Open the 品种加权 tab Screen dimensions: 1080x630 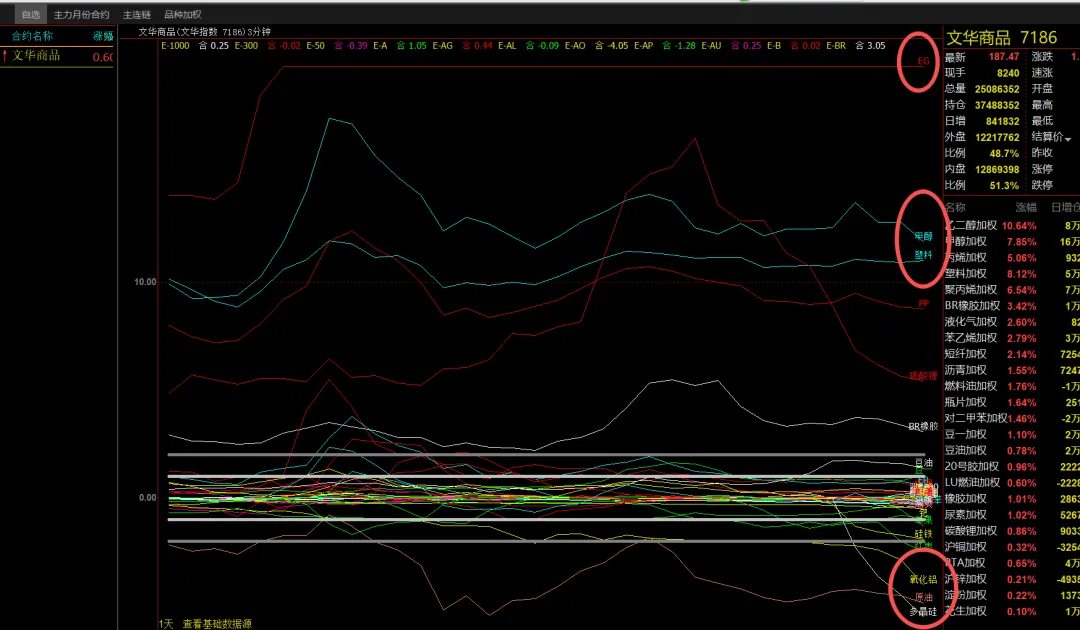(x=183, y=14)
